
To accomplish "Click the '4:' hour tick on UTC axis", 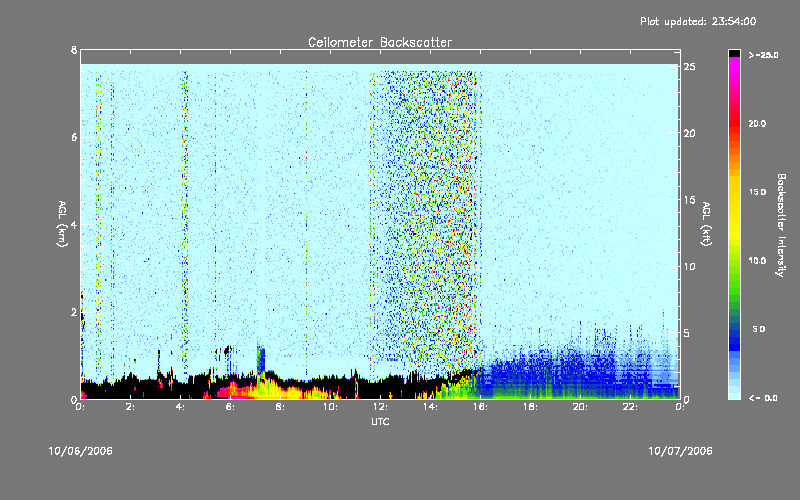I will [180, 407].
